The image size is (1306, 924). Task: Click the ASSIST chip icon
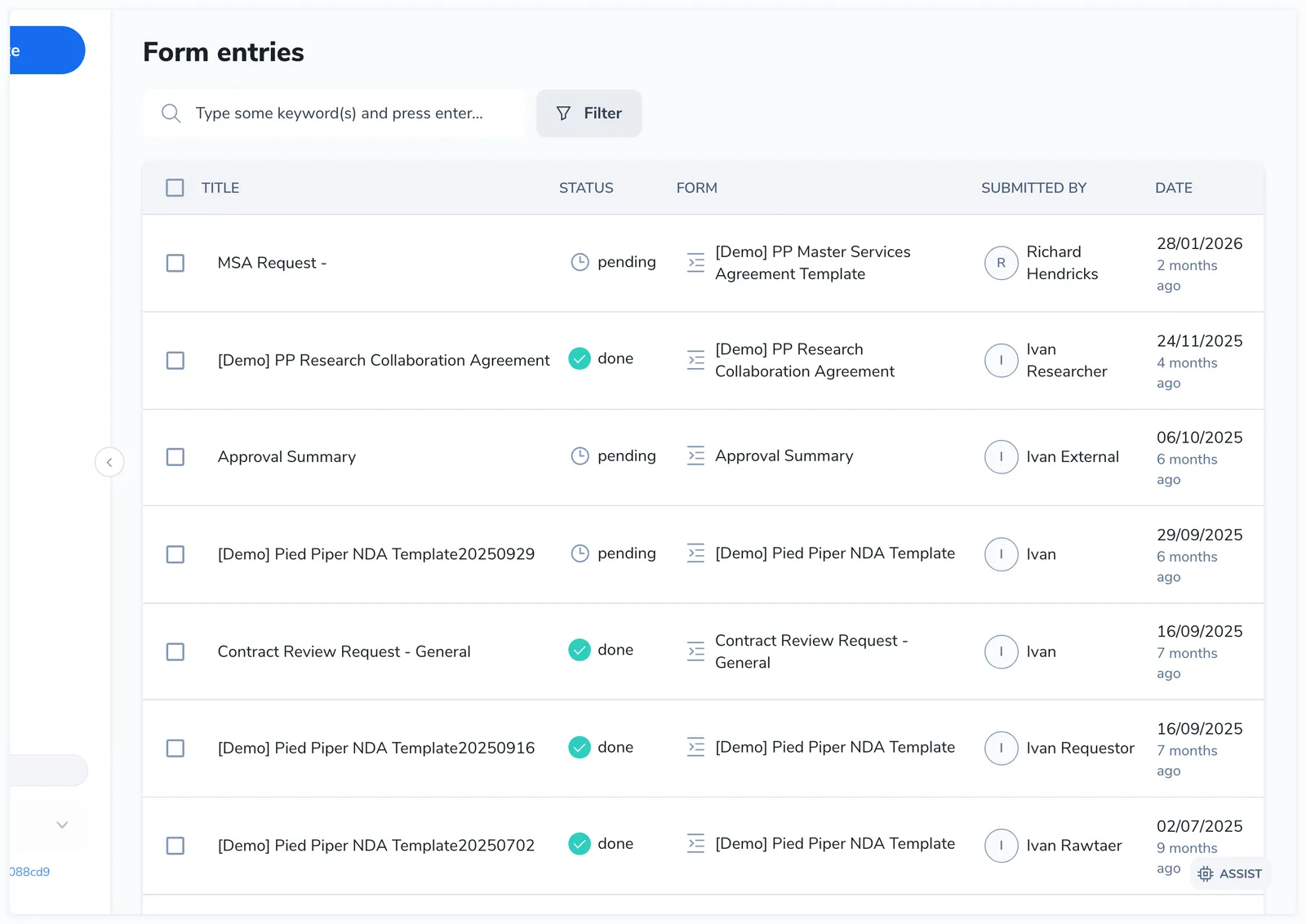pos(1206,874)
